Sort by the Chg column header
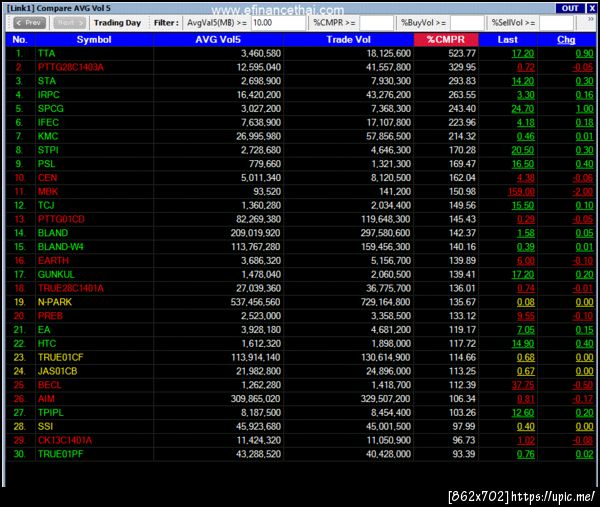 (x=566, y=39)
